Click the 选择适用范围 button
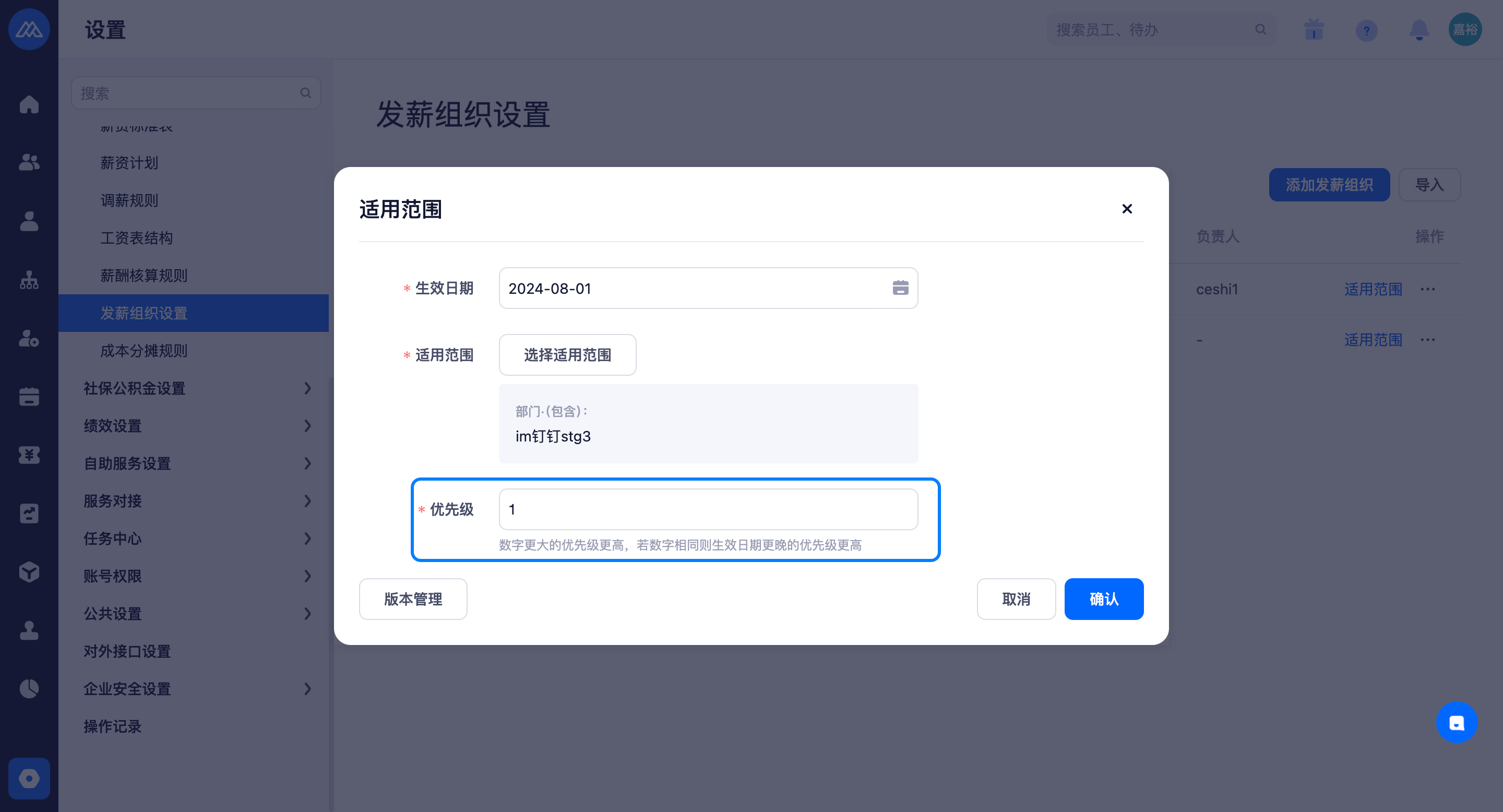Viewport: 1503px width, 812px height. tap(567, 355)
